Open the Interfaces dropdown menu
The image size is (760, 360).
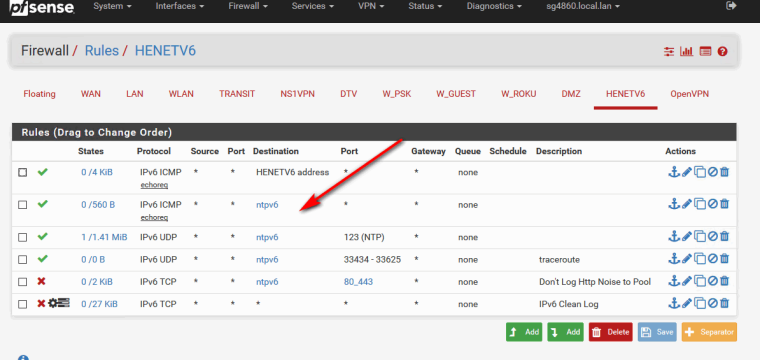(180, 6)
